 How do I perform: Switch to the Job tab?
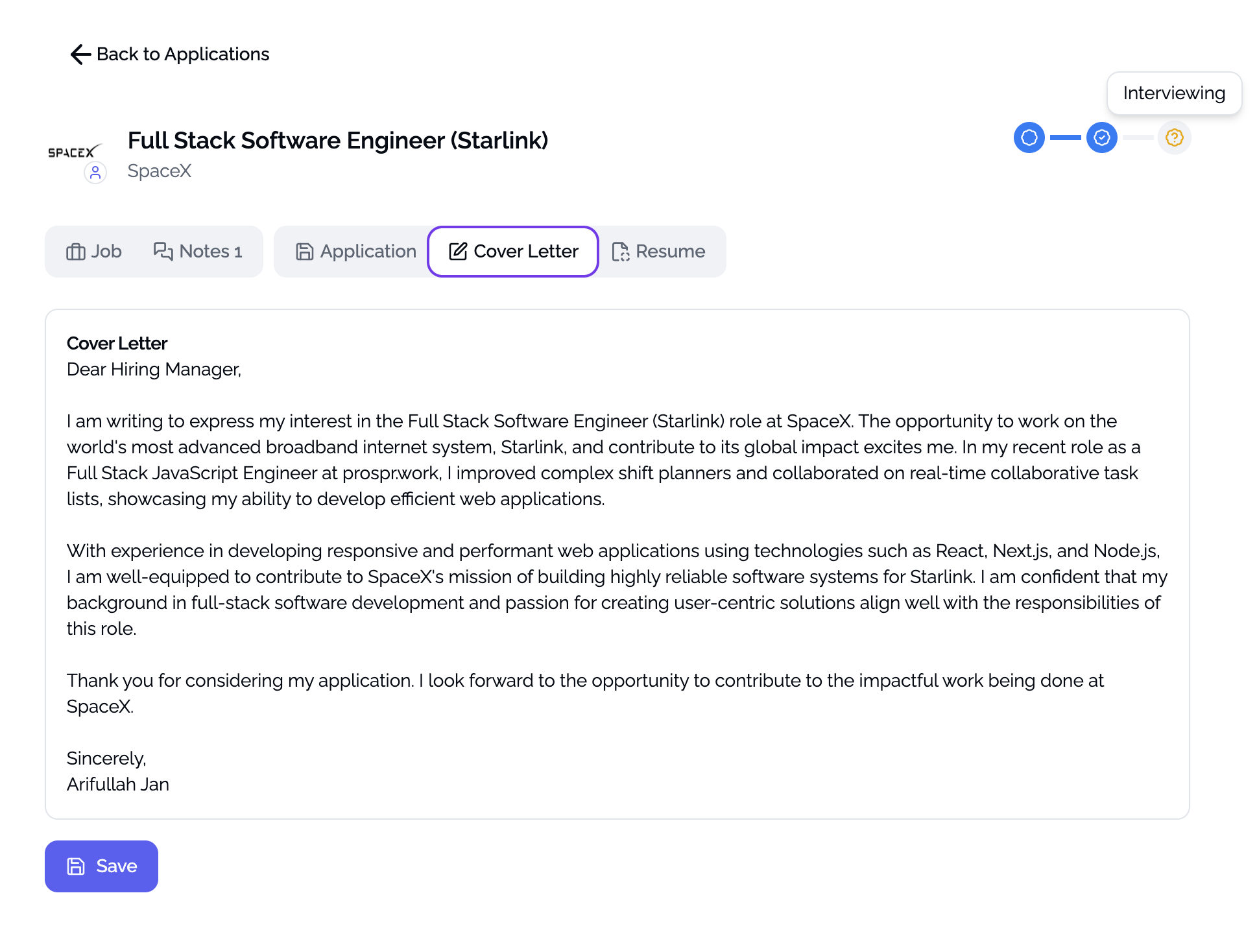94,252
